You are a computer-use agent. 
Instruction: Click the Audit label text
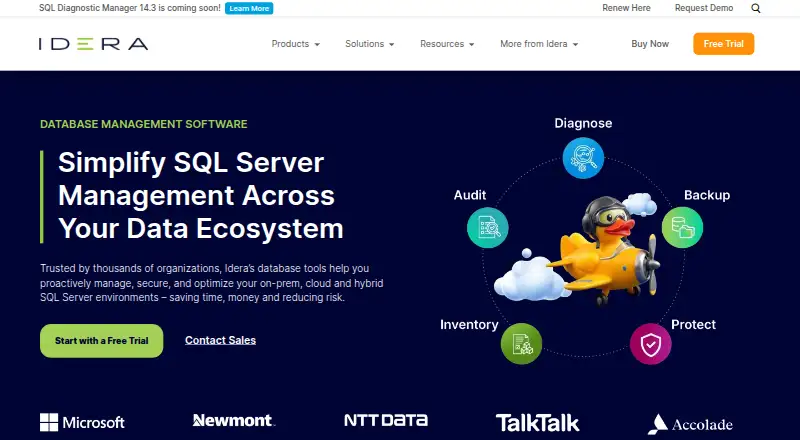(x=470, y=195)
